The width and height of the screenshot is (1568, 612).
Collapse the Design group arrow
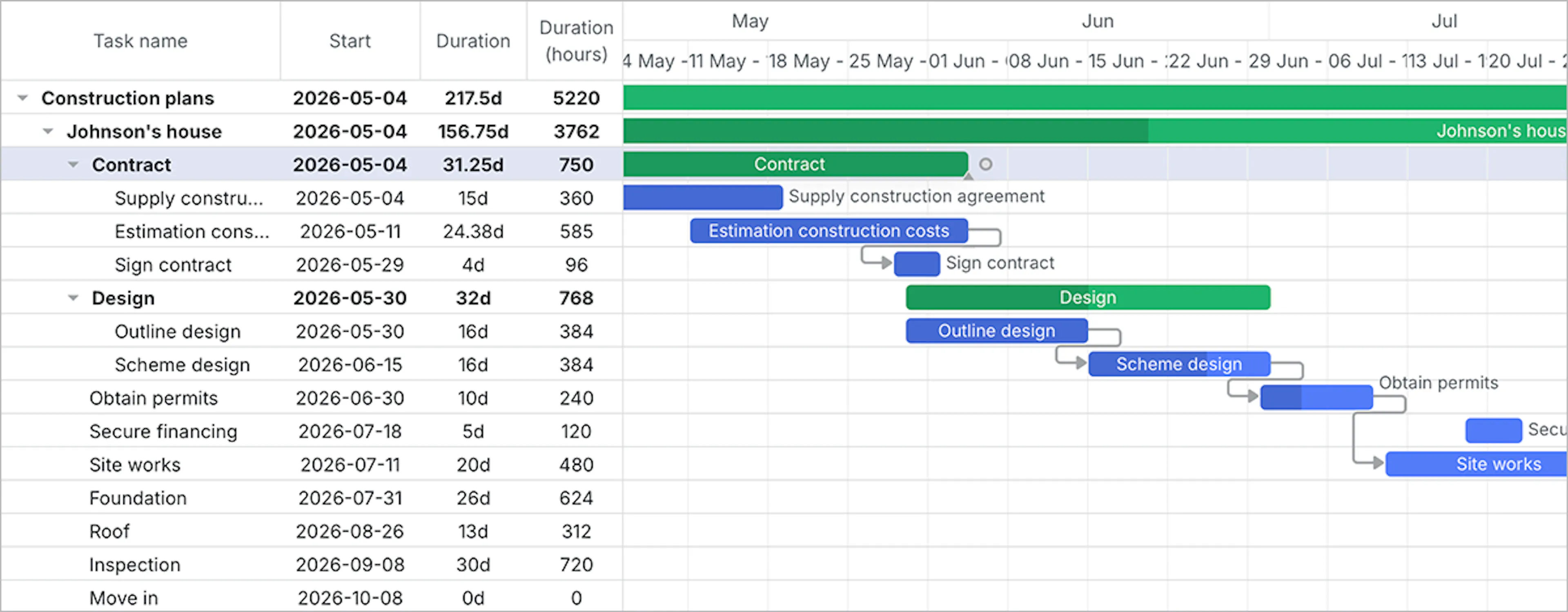73,298
